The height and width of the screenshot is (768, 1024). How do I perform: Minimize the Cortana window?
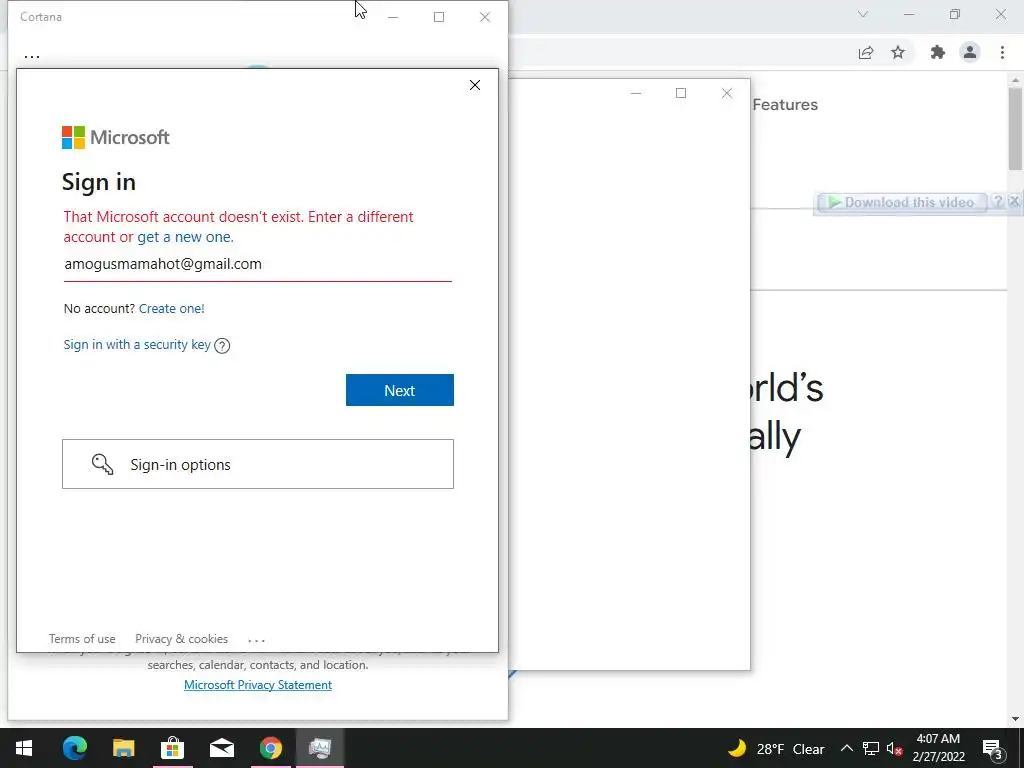pyautogui.click(x=393, y=17)
